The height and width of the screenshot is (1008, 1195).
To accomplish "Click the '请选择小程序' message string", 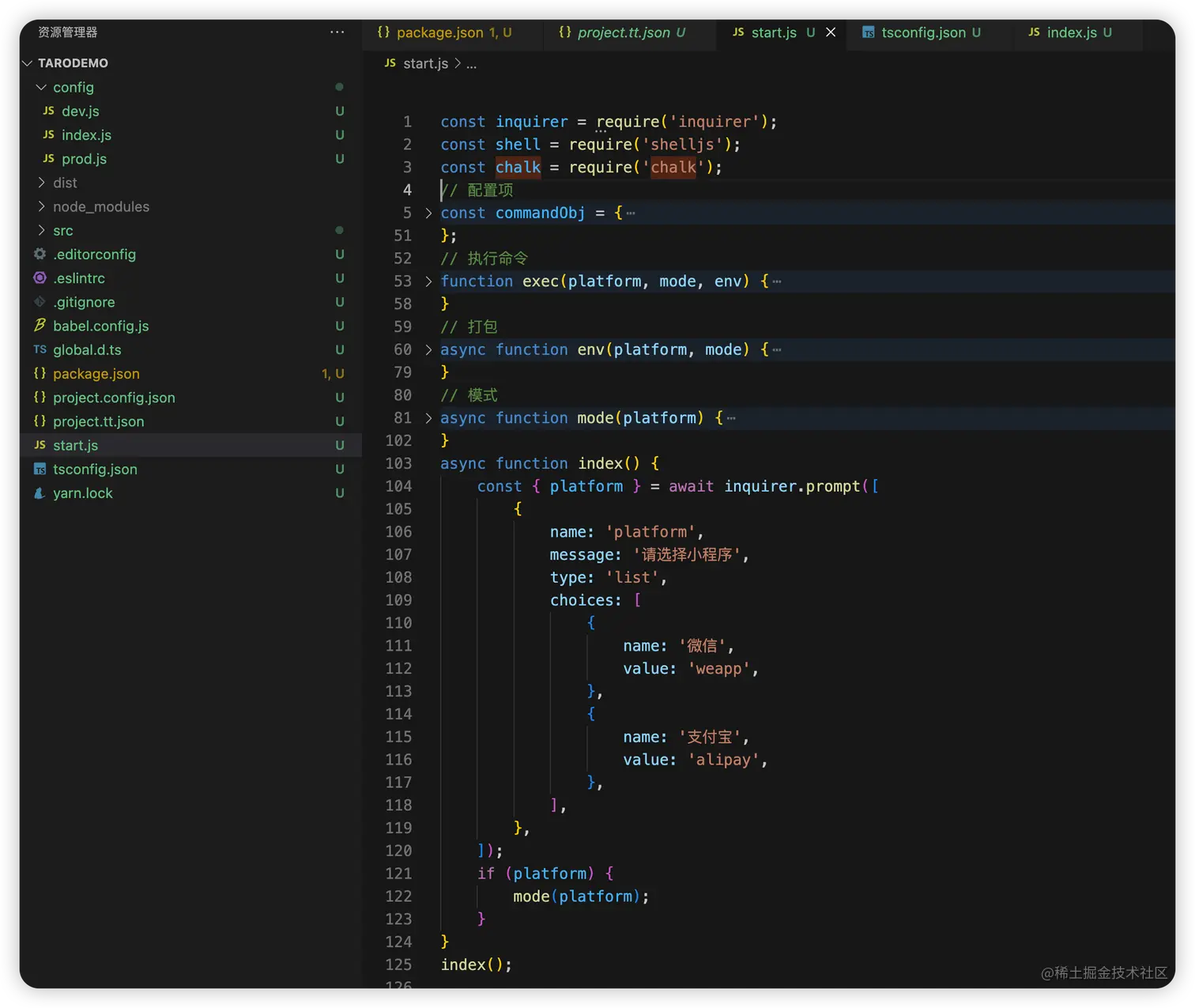I will point(687,555).
